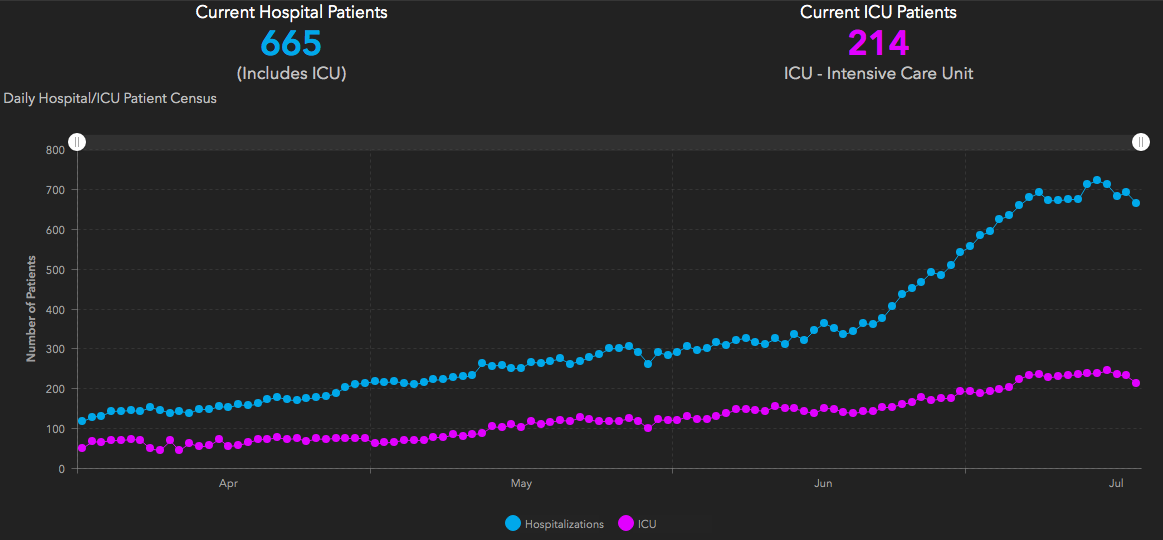
Task: Click the Number of Patients axis title
Action: tap(31, 308)
